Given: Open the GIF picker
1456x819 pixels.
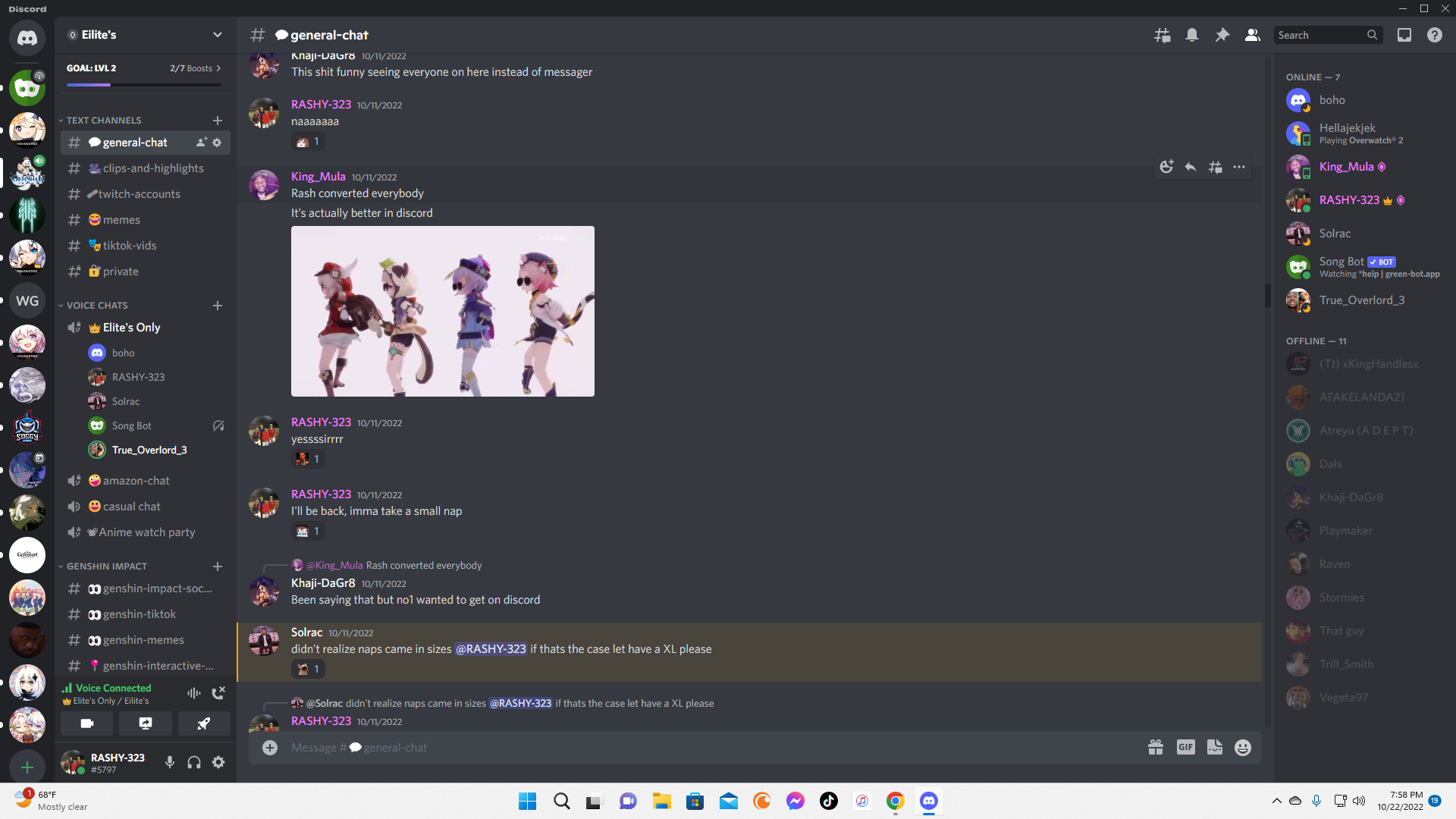Looking at the screenshot, I should [x=1185, y=747].
